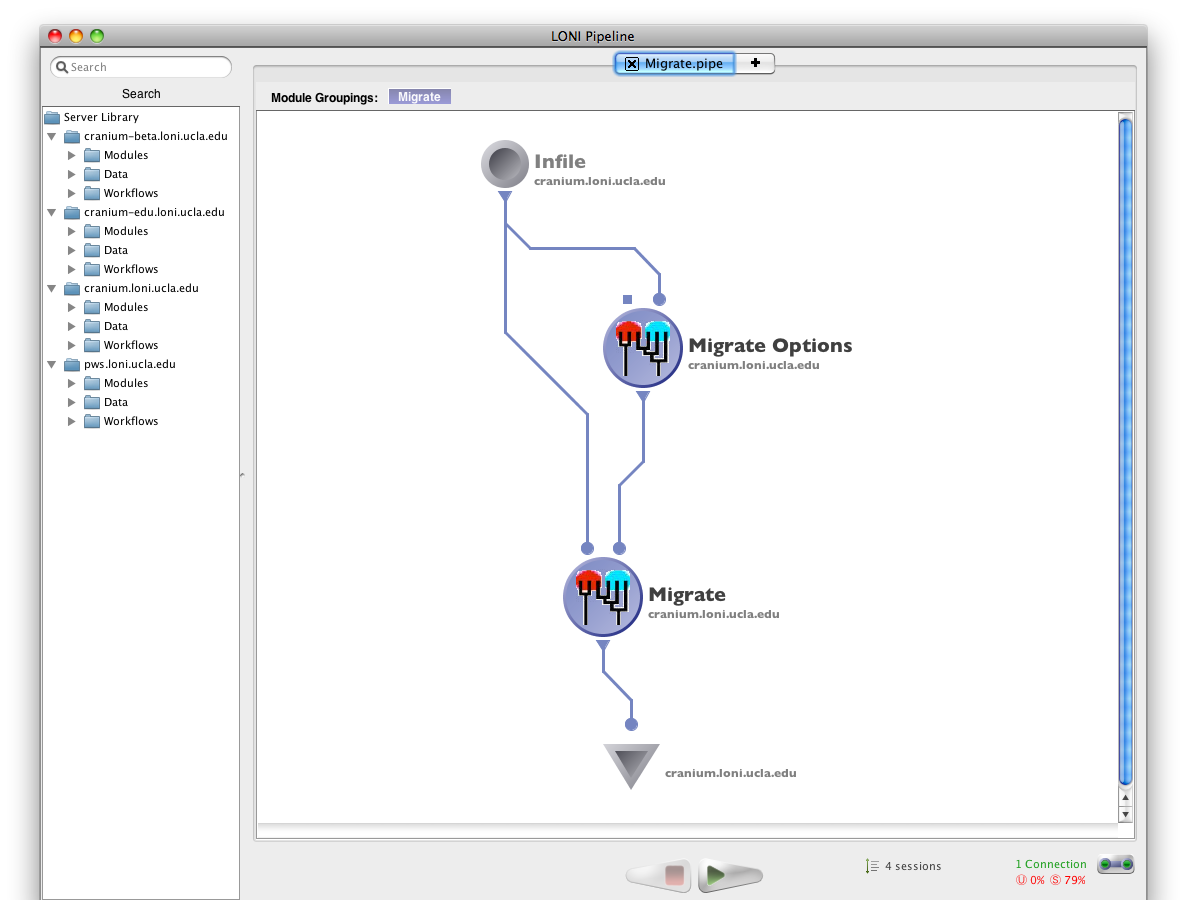The width and height of the screenshot is (1187, 900).
Task: Click the search magnifier icon
Action: click(x=62, y=67)
